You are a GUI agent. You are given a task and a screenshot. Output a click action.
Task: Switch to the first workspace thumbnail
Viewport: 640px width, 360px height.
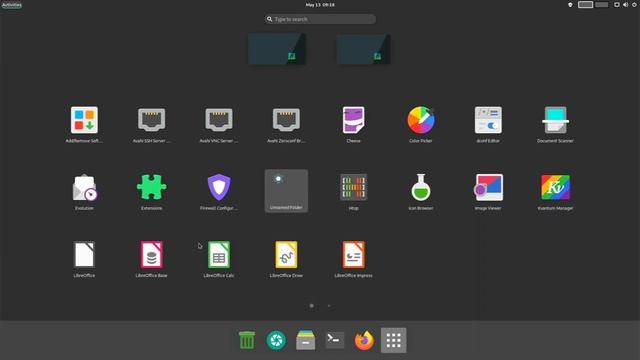coord(277,49)
